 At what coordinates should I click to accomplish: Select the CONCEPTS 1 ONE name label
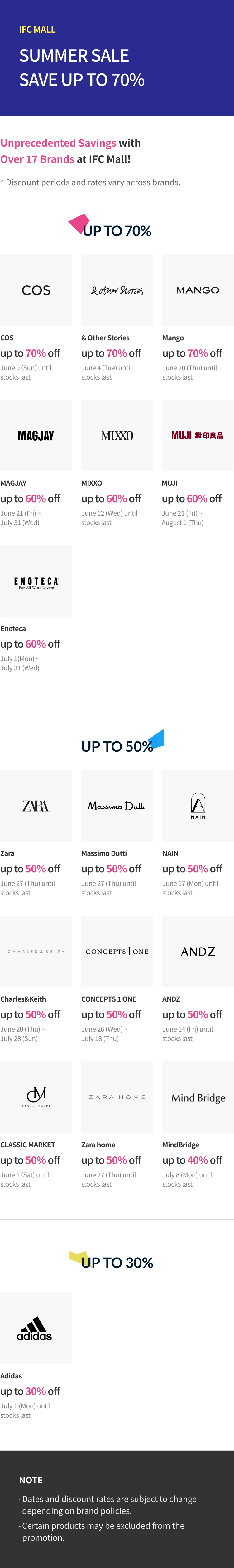point(108,999)
